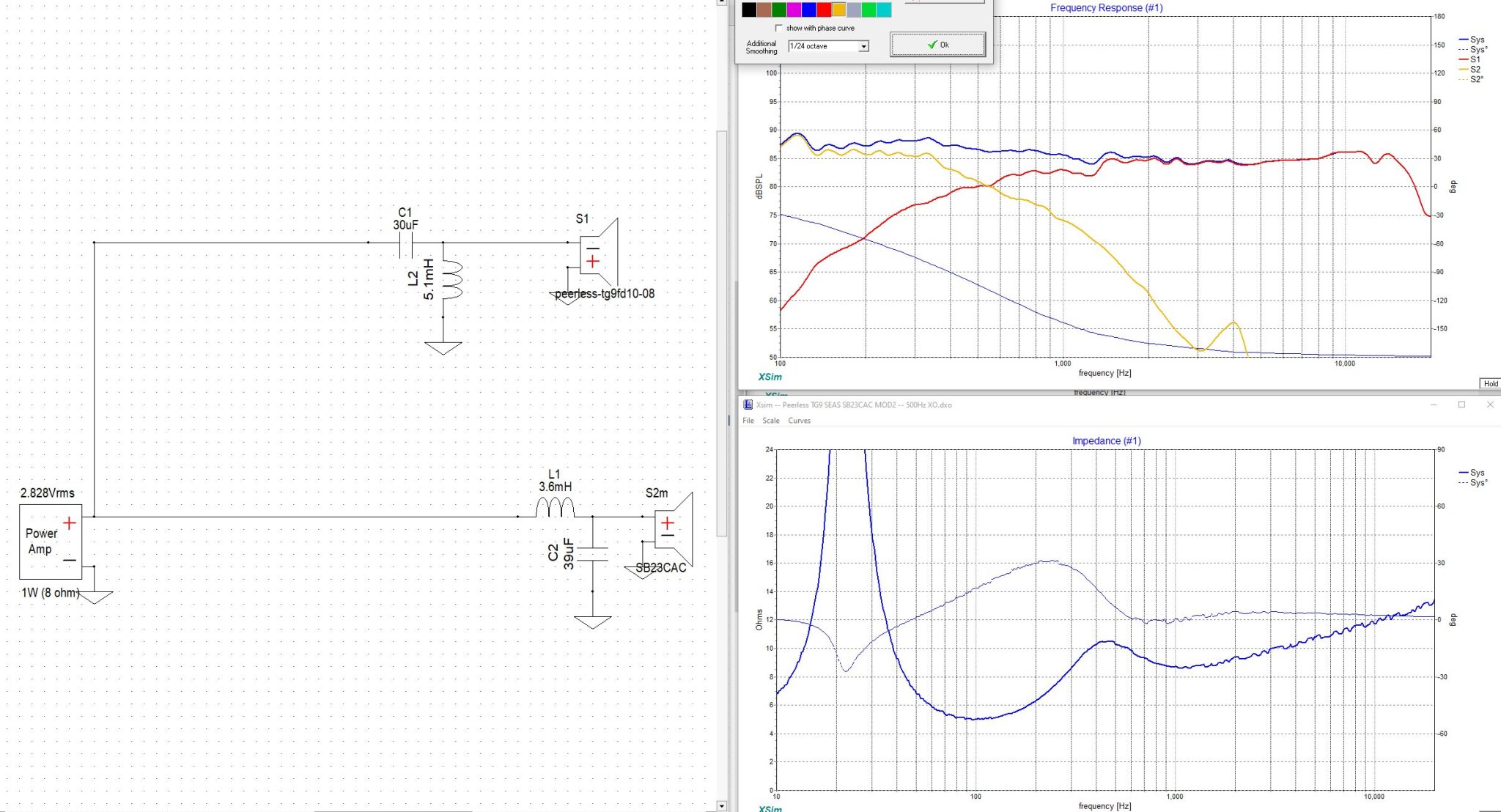
Task: Pick the brown color swatch
Action: tap(764, 10)
